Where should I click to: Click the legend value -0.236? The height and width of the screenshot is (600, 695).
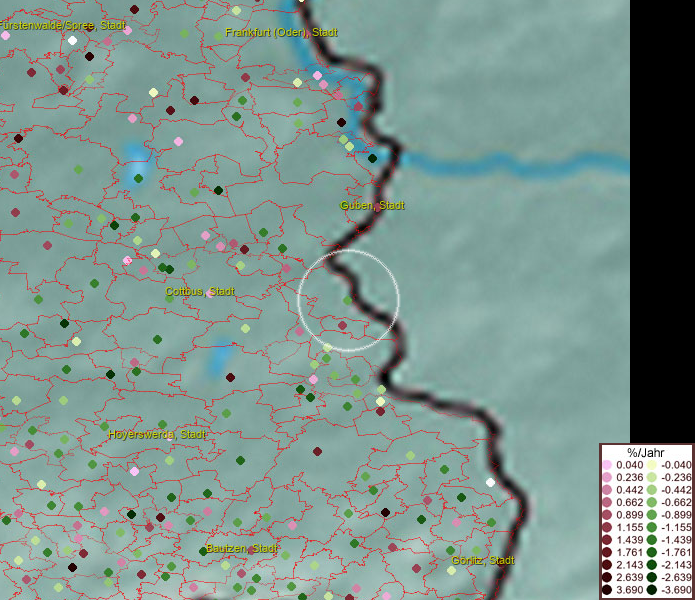pos(676,477)
